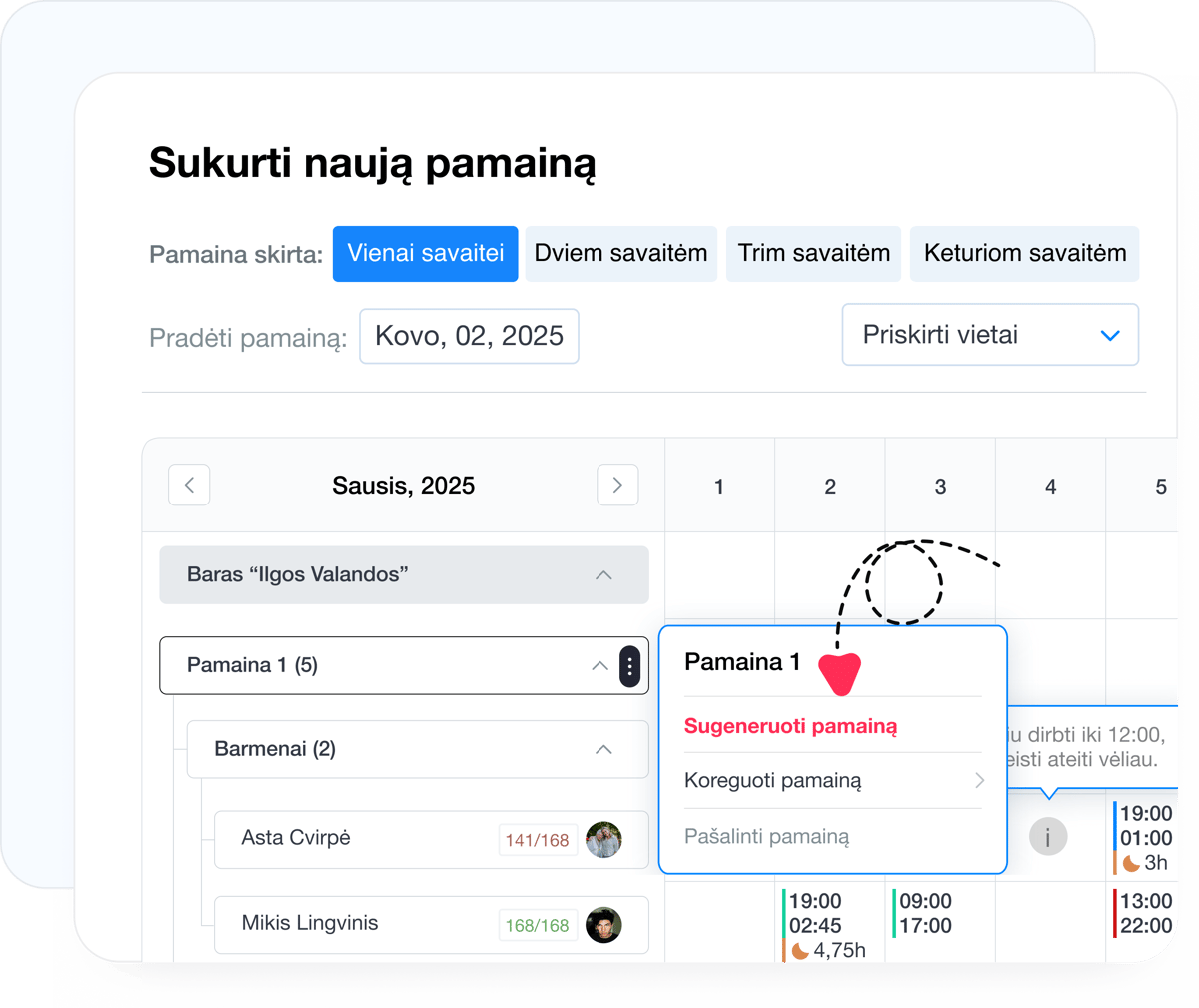Screen dimensions: 1199x1008
Task: Go to previous month with left arrow
Action: [x=189, y=485]
